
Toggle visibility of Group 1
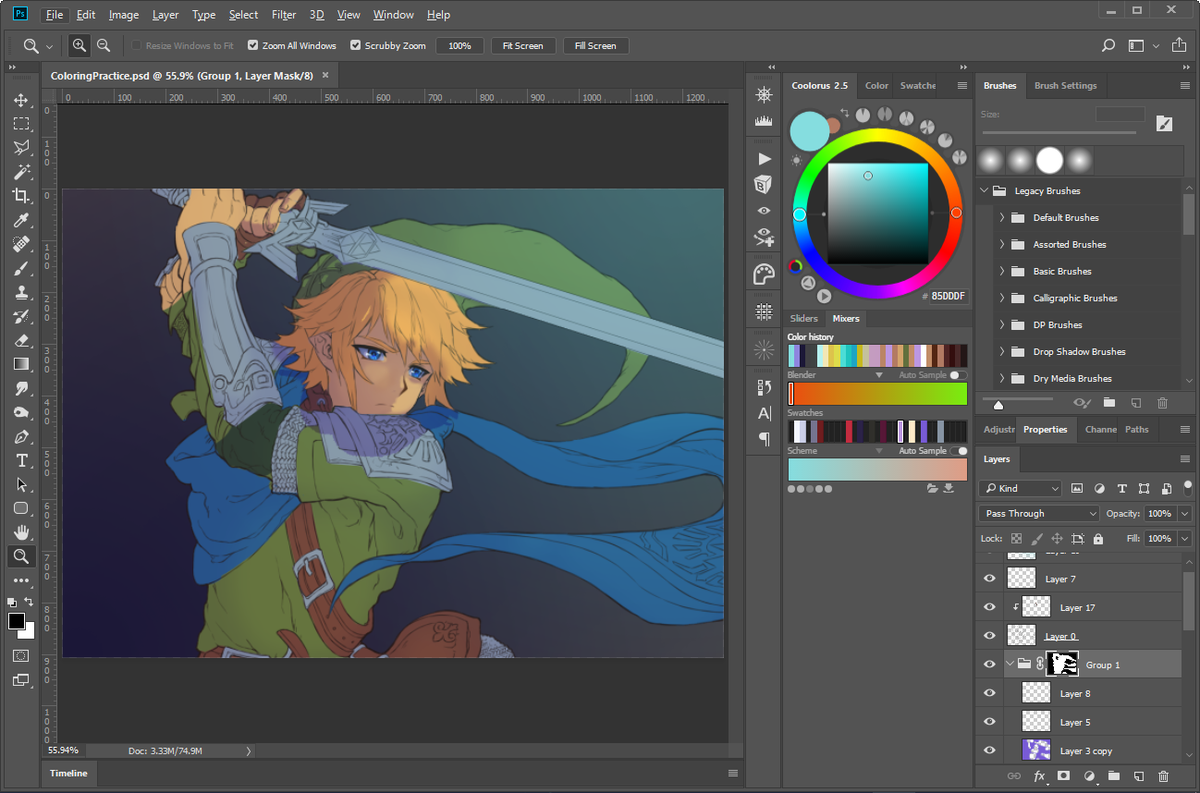989,664
